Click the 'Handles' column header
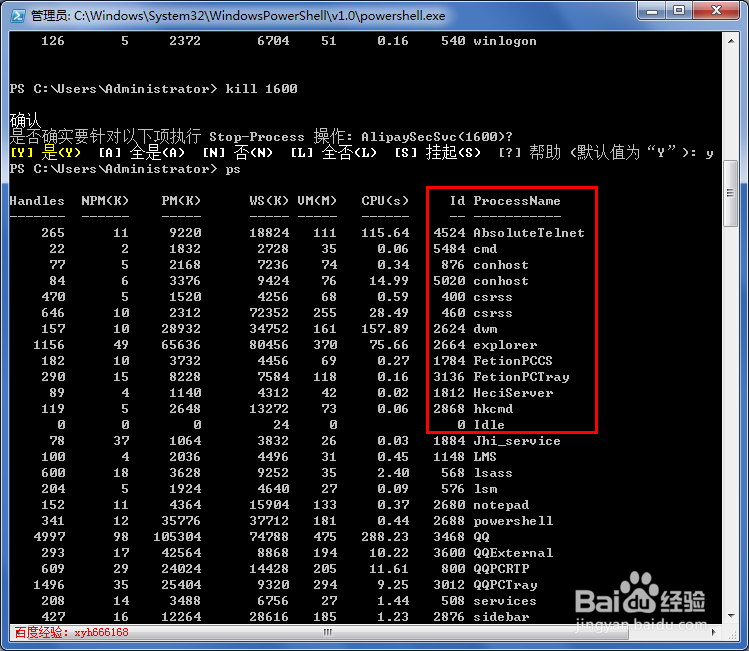749x651 pixels. (37, 201)
